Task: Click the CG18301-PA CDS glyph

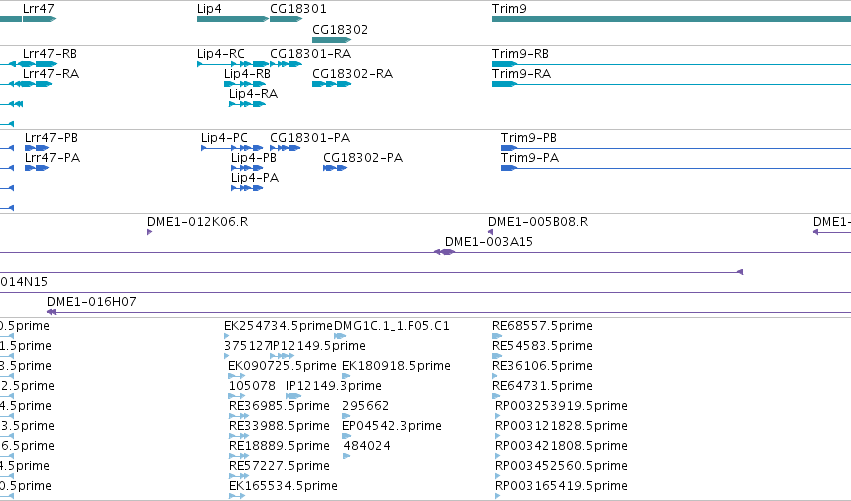Action: (x=285, y=148)
